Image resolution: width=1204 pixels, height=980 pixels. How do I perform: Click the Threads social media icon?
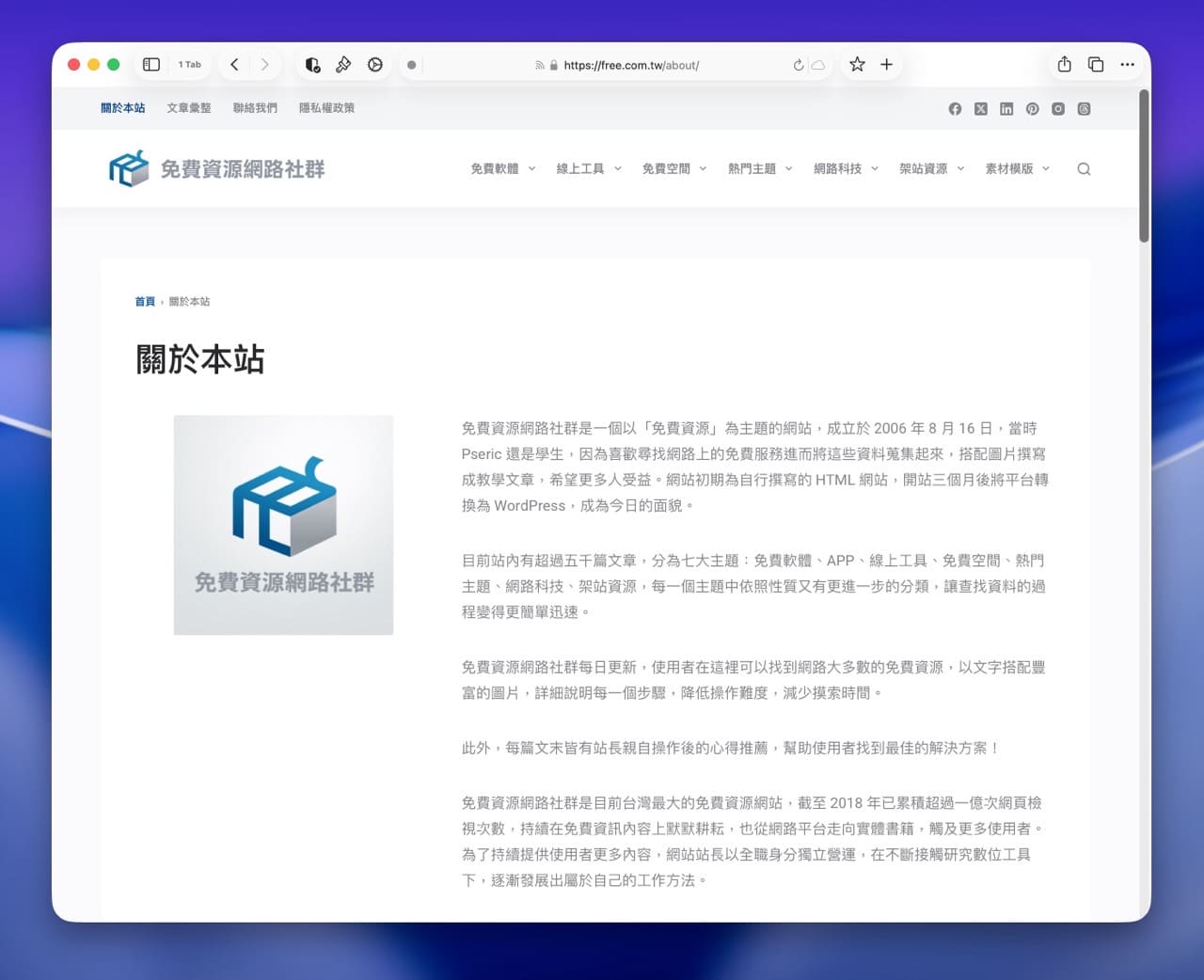[1084, 108]
